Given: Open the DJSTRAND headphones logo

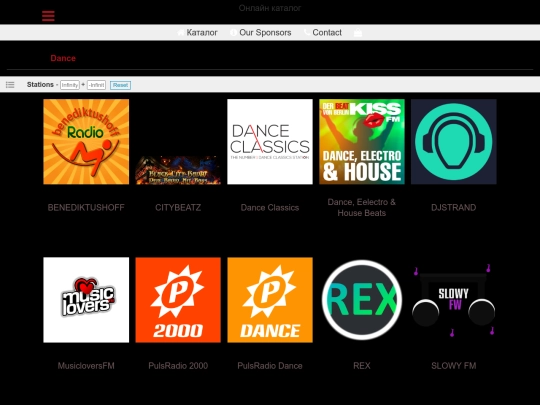Looking at the screenshot, I should (x=454, y=142).
